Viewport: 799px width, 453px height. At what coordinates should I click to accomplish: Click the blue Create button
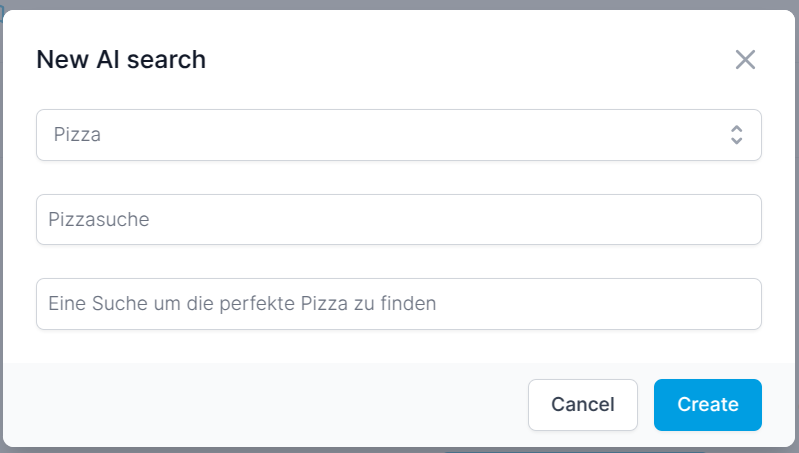point(708,405)
